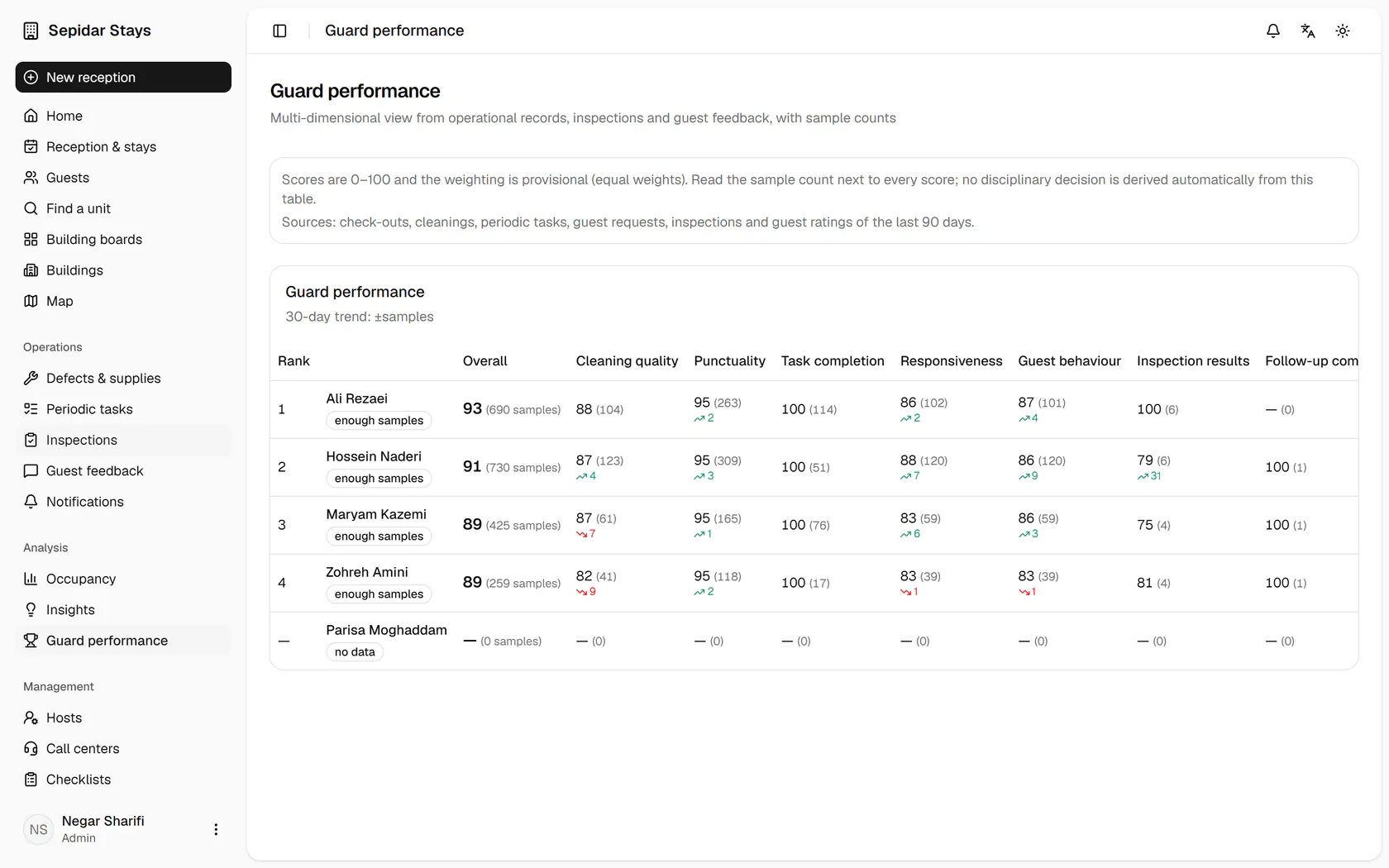The height and width of the screenshot is (868, 1389).
Task: Select Find a unit in sidebar
Action: [x=123, y=208]
